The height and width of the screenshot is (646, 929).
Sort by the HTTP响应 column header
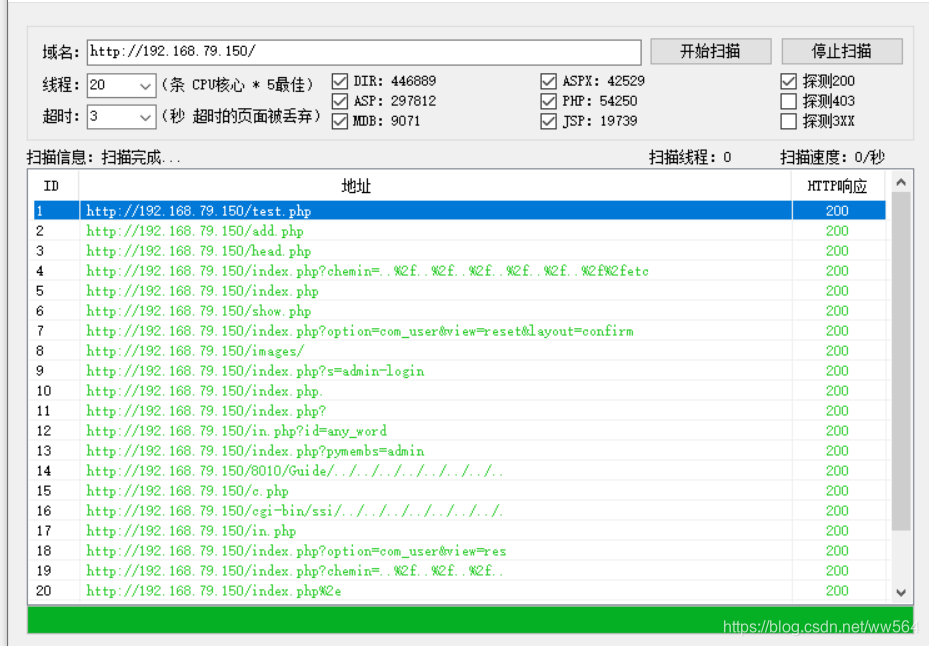838,186
